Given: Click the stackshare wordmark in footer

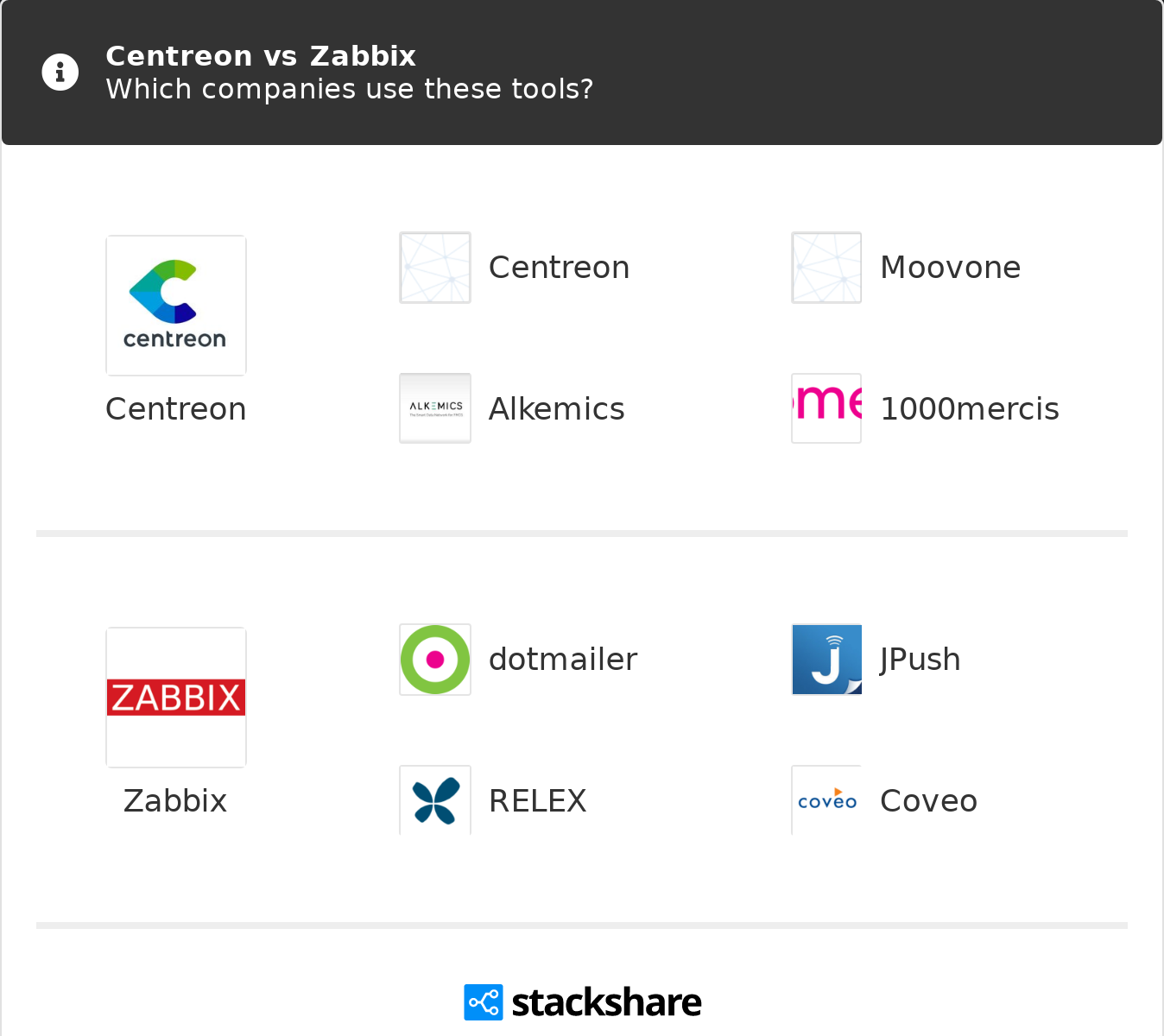Looking at the screenshot, I should pos(606,1002).
